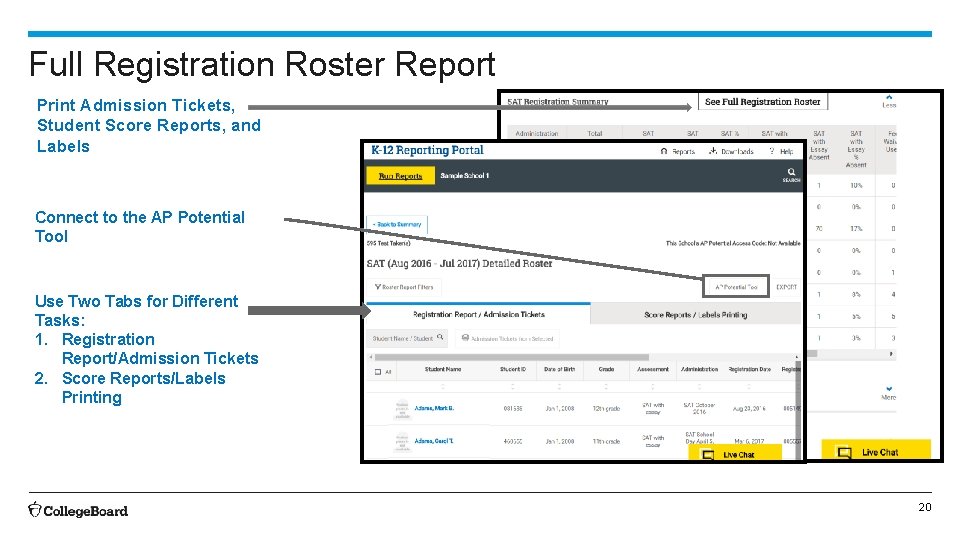960x540 pixels.
Task: Switch to Score Reports / Labels Printing tab
Action: coord(696,315)
